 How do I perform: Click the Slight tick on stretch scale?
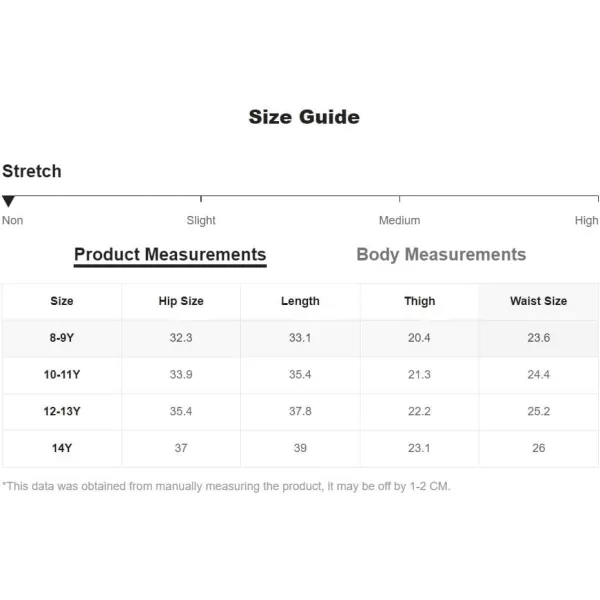click(x=201, y=199)
